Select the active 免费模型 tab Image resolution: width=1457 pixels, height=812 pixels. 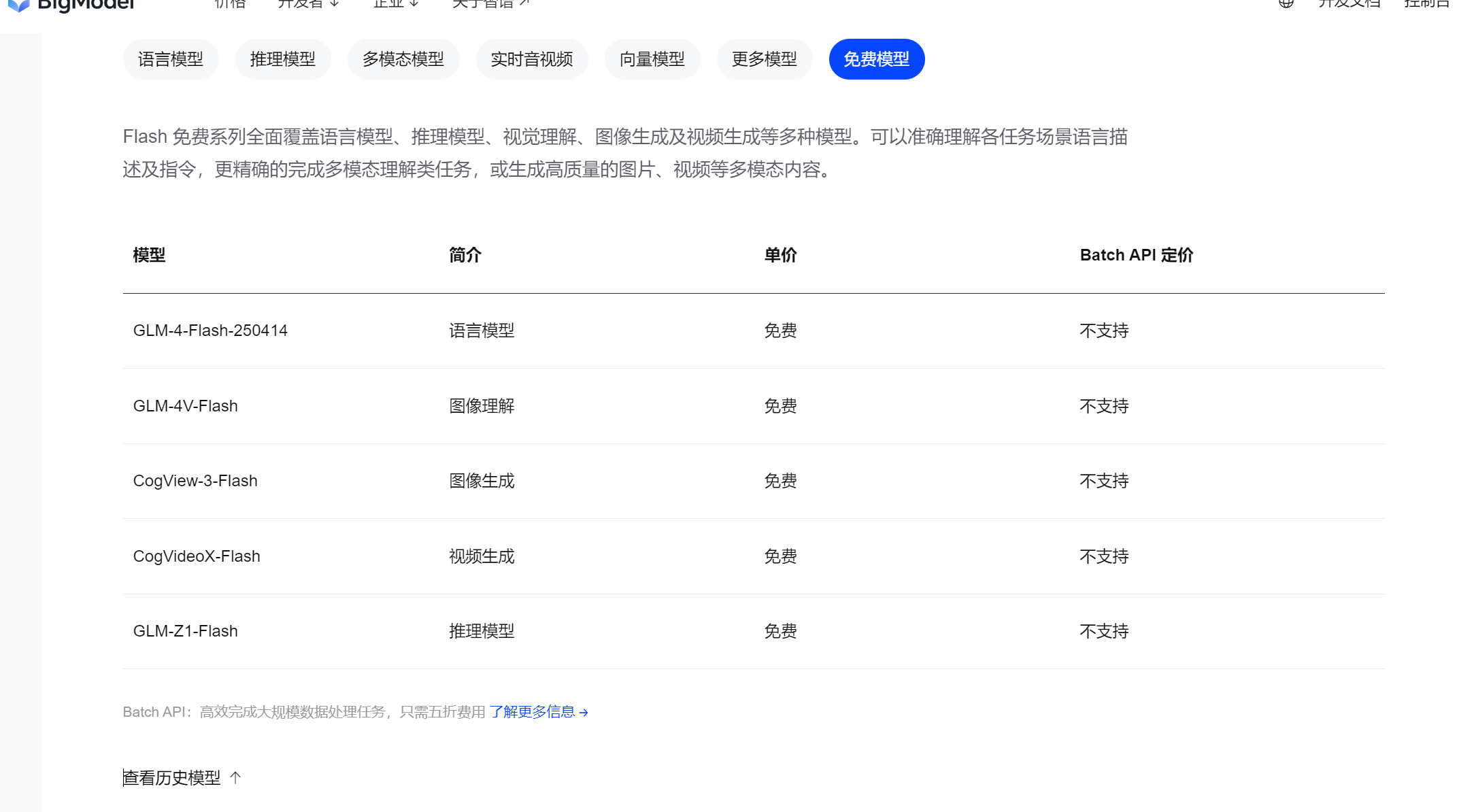click(x=877, y=59)
